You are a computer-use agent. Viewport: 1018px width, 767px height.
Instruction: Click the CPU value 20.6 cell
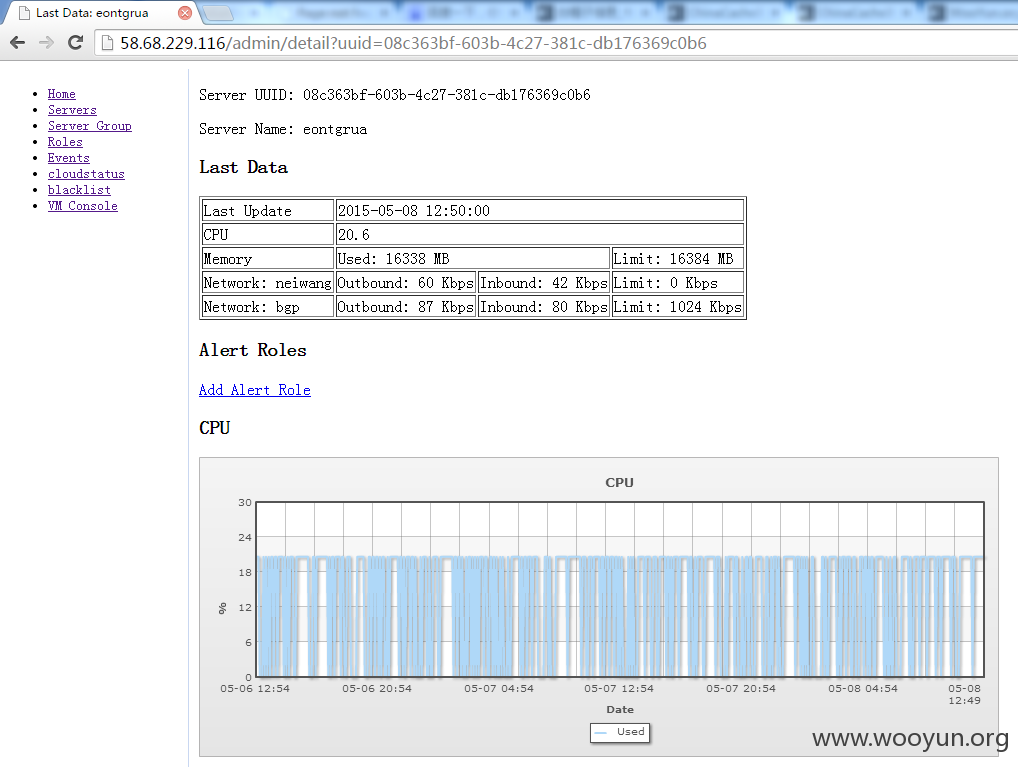[539, 234]
